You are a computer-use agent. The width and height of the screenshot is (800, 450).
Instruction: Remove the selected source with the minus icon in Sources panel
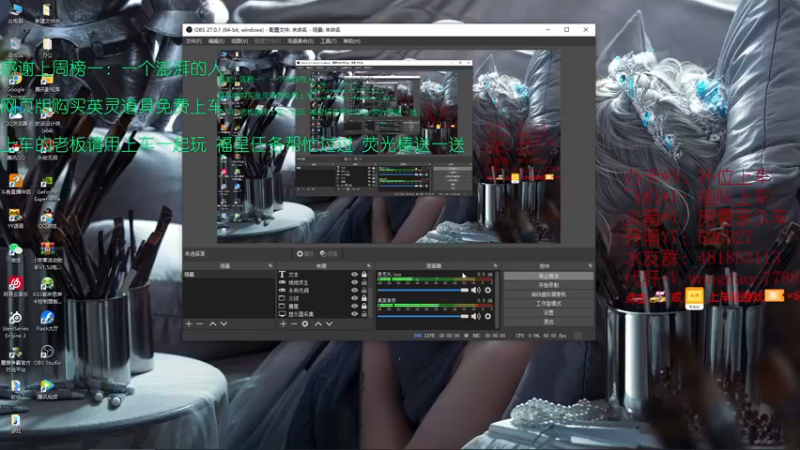294,324
